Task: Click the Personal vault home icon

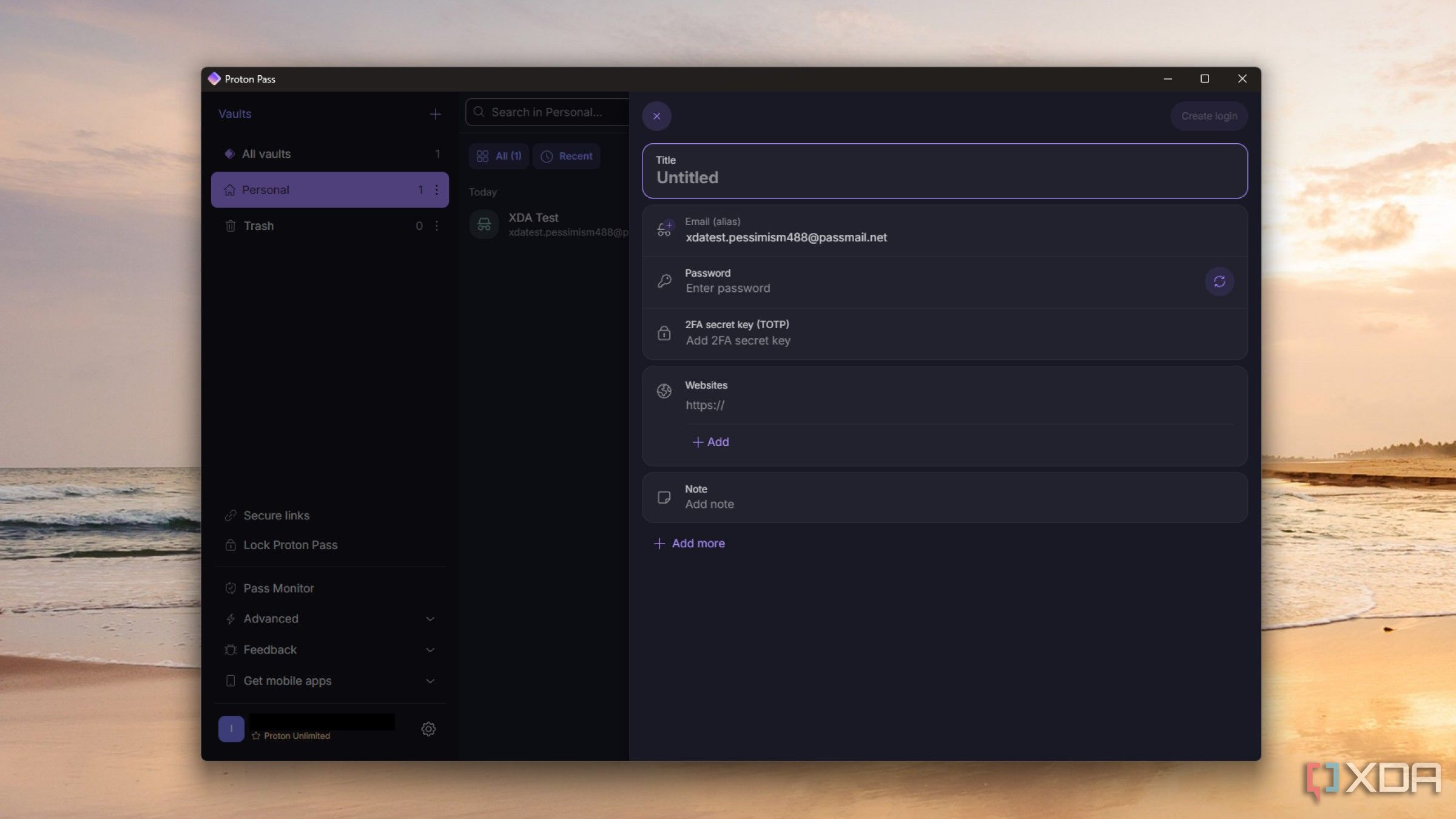Action: click(230, 190)
